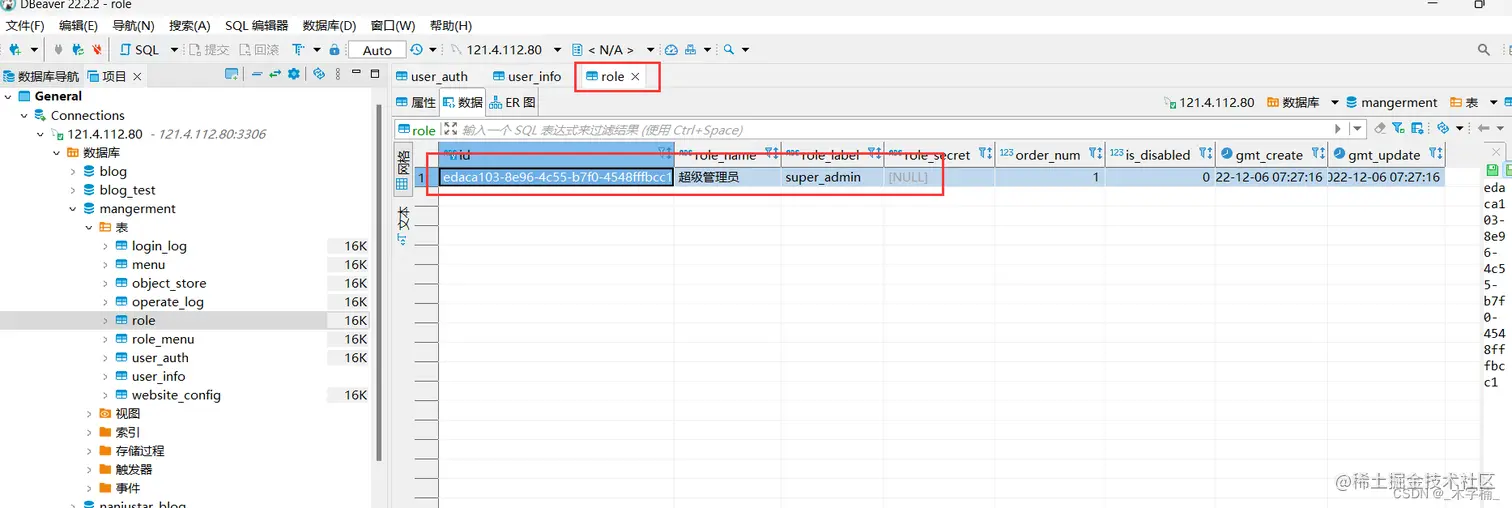This screenshot has height=508, width=1512.
Task: Switch to the user_auth editor tab
Action: (431, 76)
